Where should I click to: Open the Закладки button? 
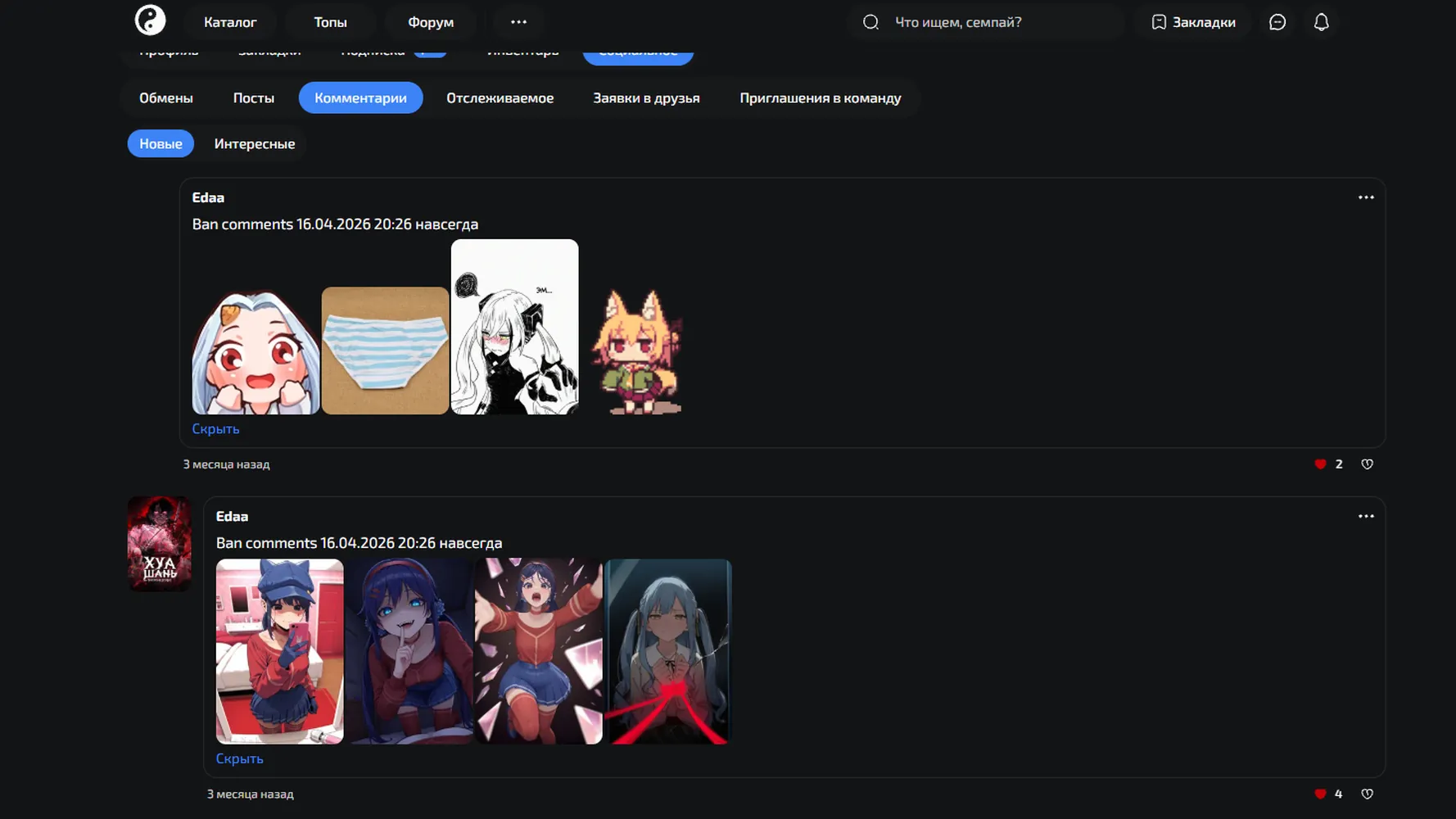click(1193, 22)
